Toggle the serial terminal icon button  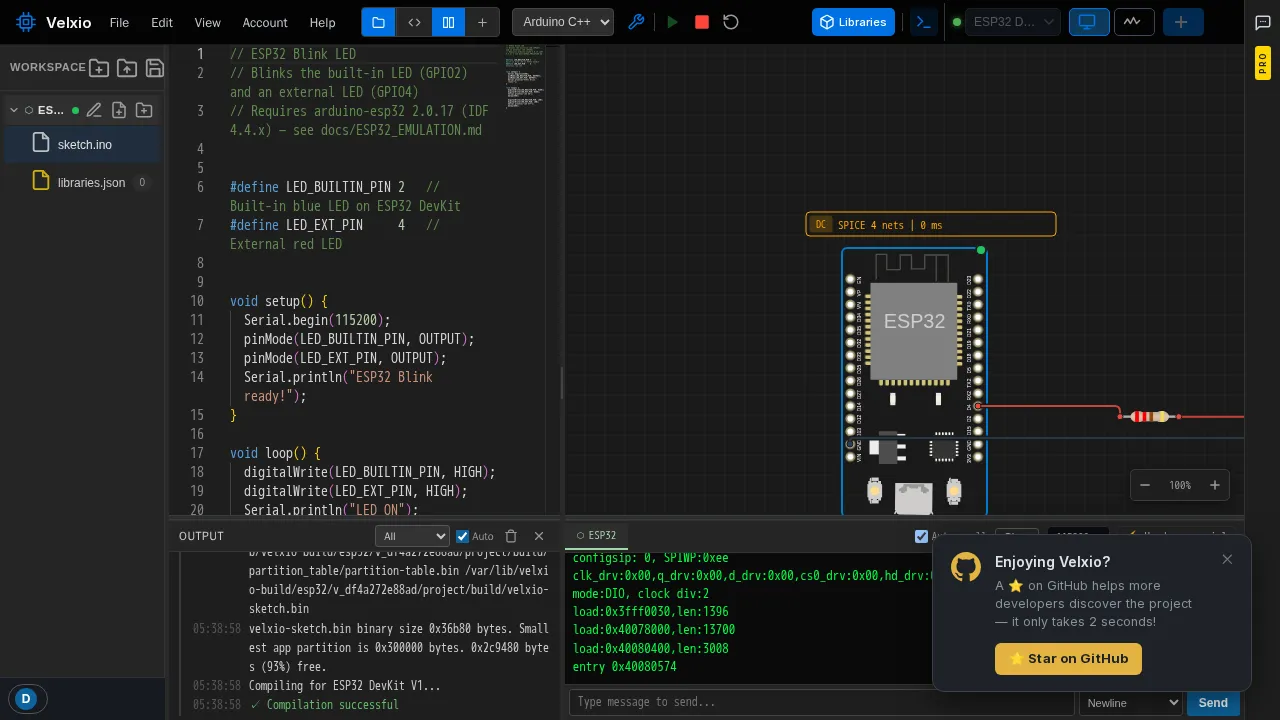924,22
